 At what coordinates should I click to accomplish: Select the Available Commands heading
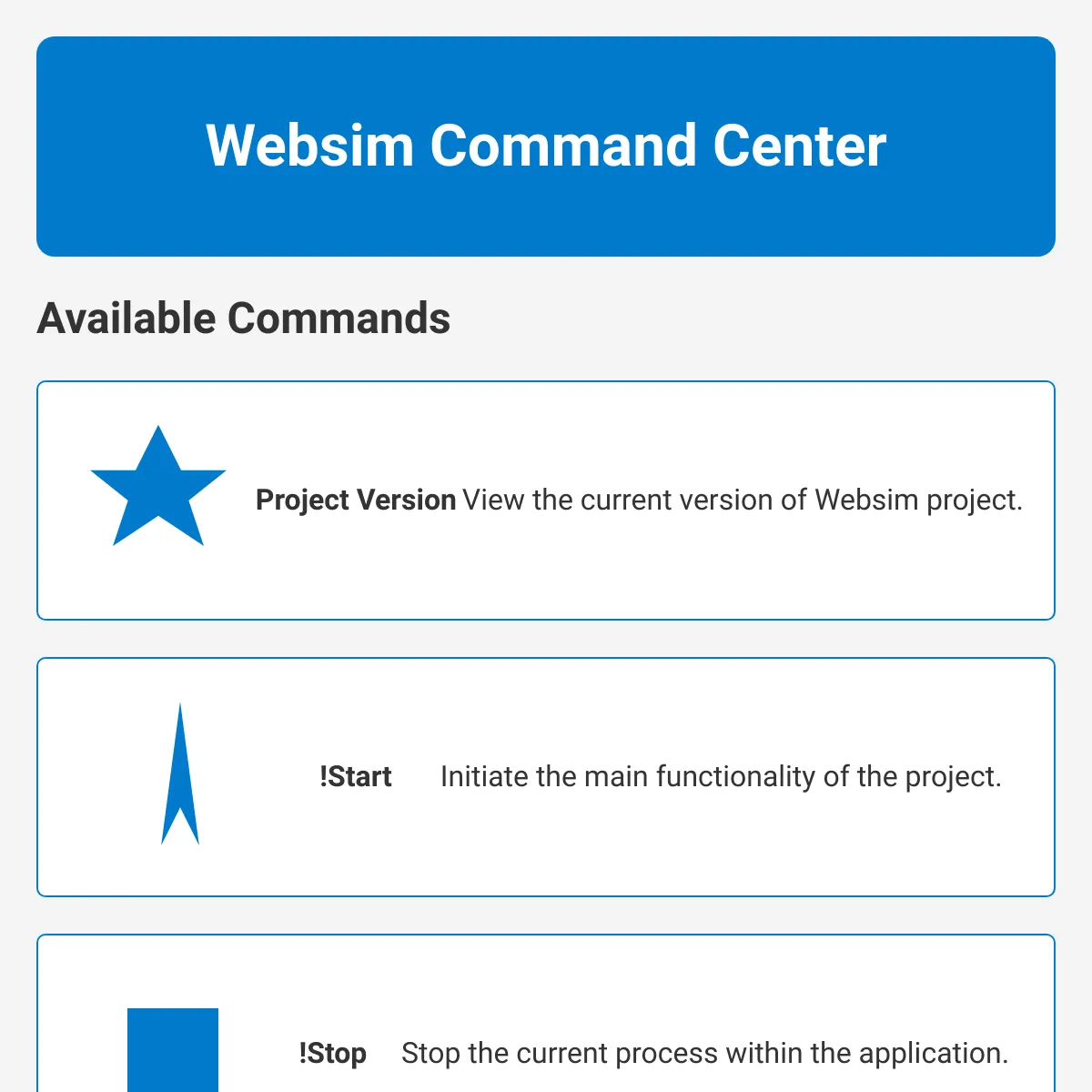click(244, 318)
